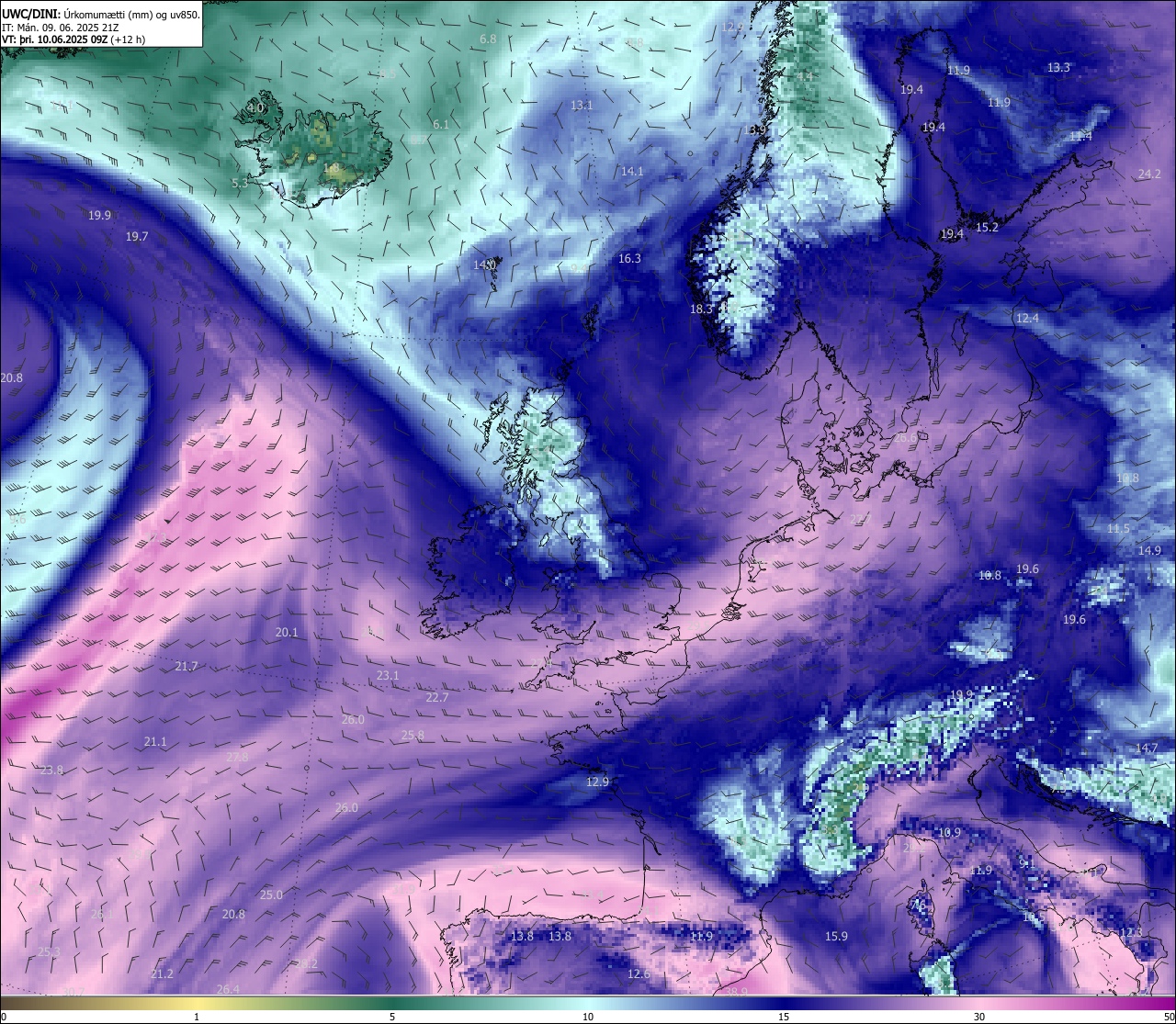Click the map value 11.5

pyautogui.click(x=1118, y=529)
